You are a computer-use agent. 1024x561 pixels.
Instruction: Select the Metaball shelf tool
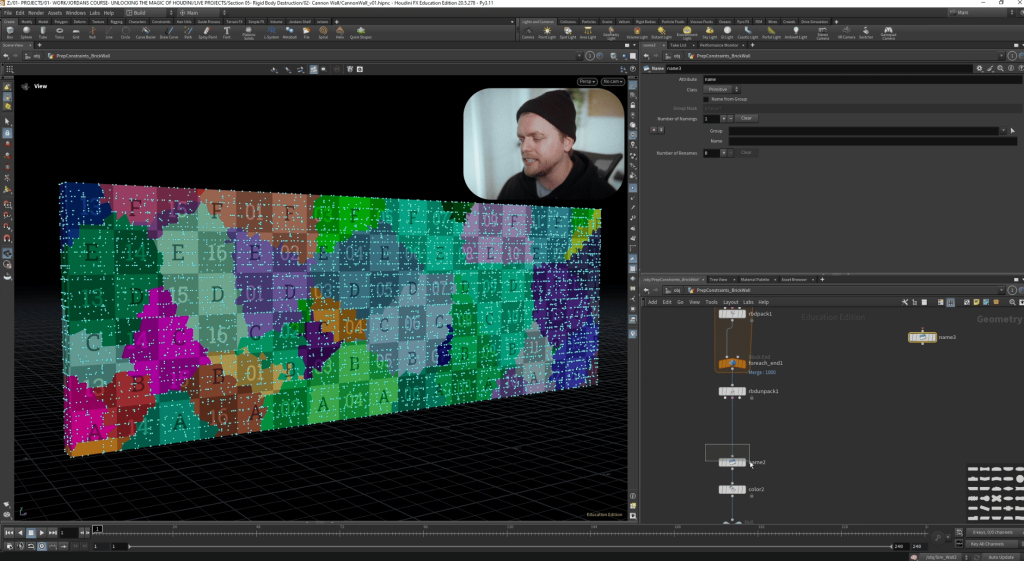click(289, 32)
